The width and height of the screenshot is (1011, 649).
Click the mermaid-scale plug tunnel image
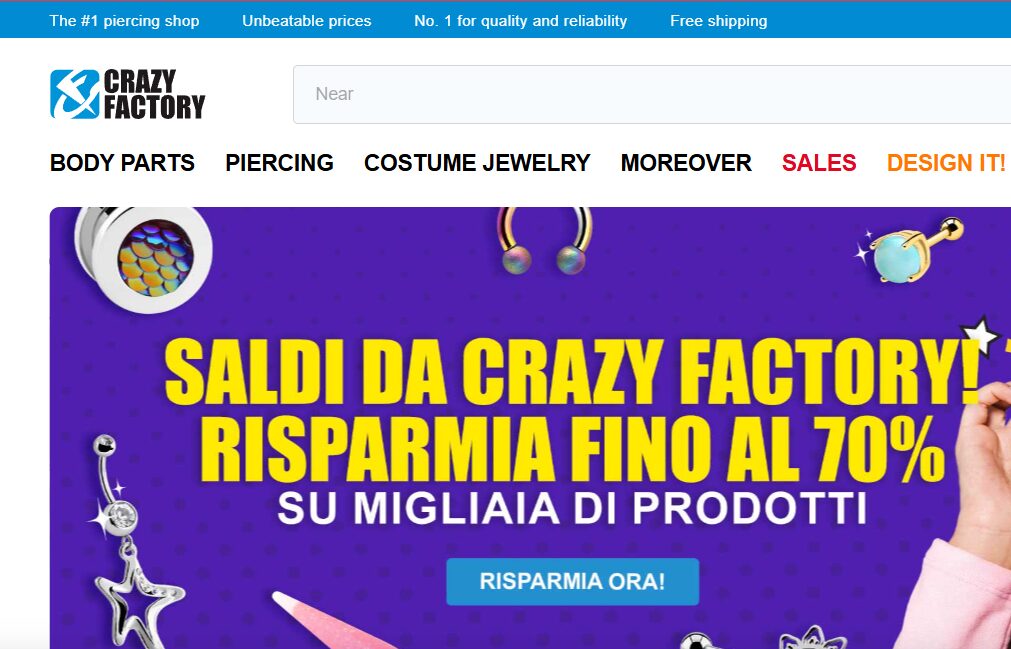(x=143, y=257)
